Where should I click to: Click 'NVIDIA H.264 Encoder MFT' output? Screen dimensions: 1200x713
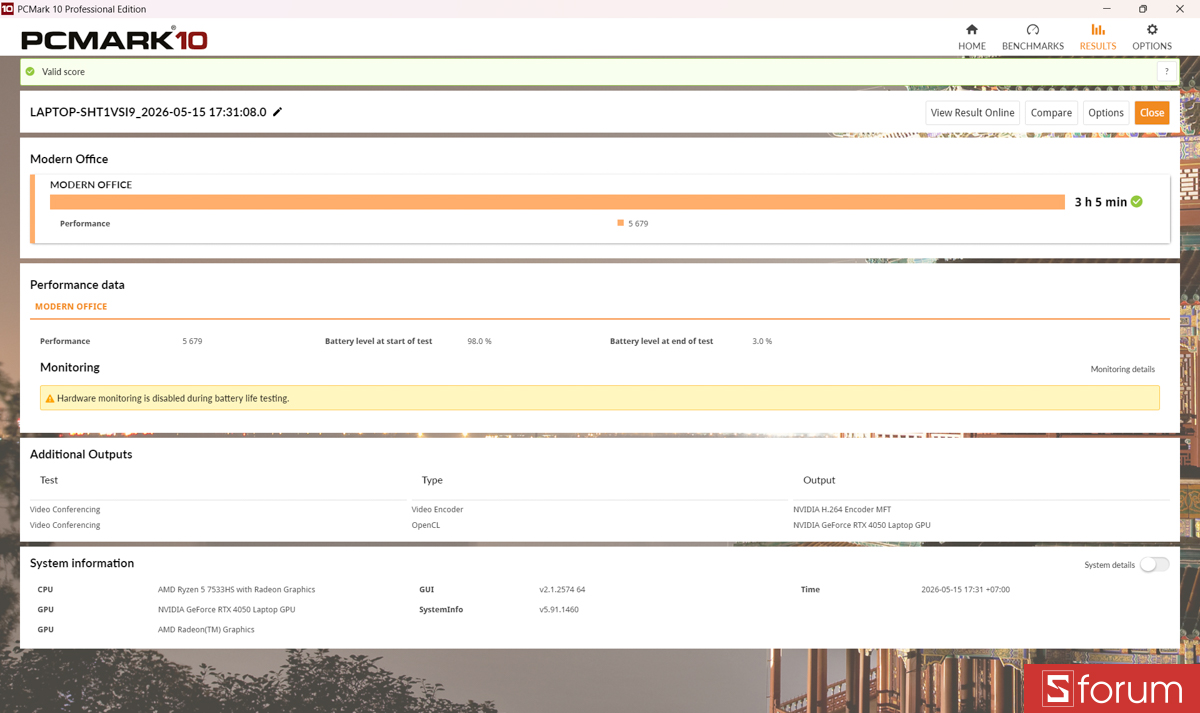pyautogui.click(x=843, y=509)
